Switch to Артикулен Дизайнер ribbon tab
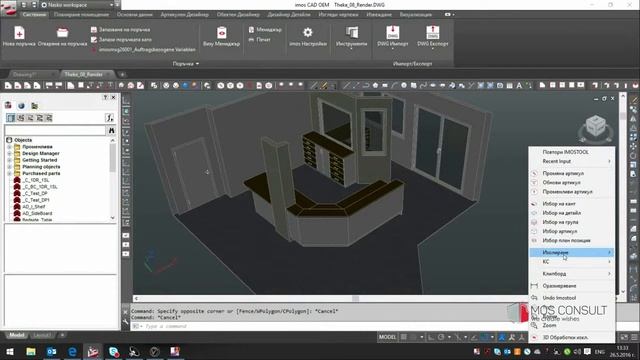This screenshot has width=640, height=360. pyautogui.click(x=184, y=14)
